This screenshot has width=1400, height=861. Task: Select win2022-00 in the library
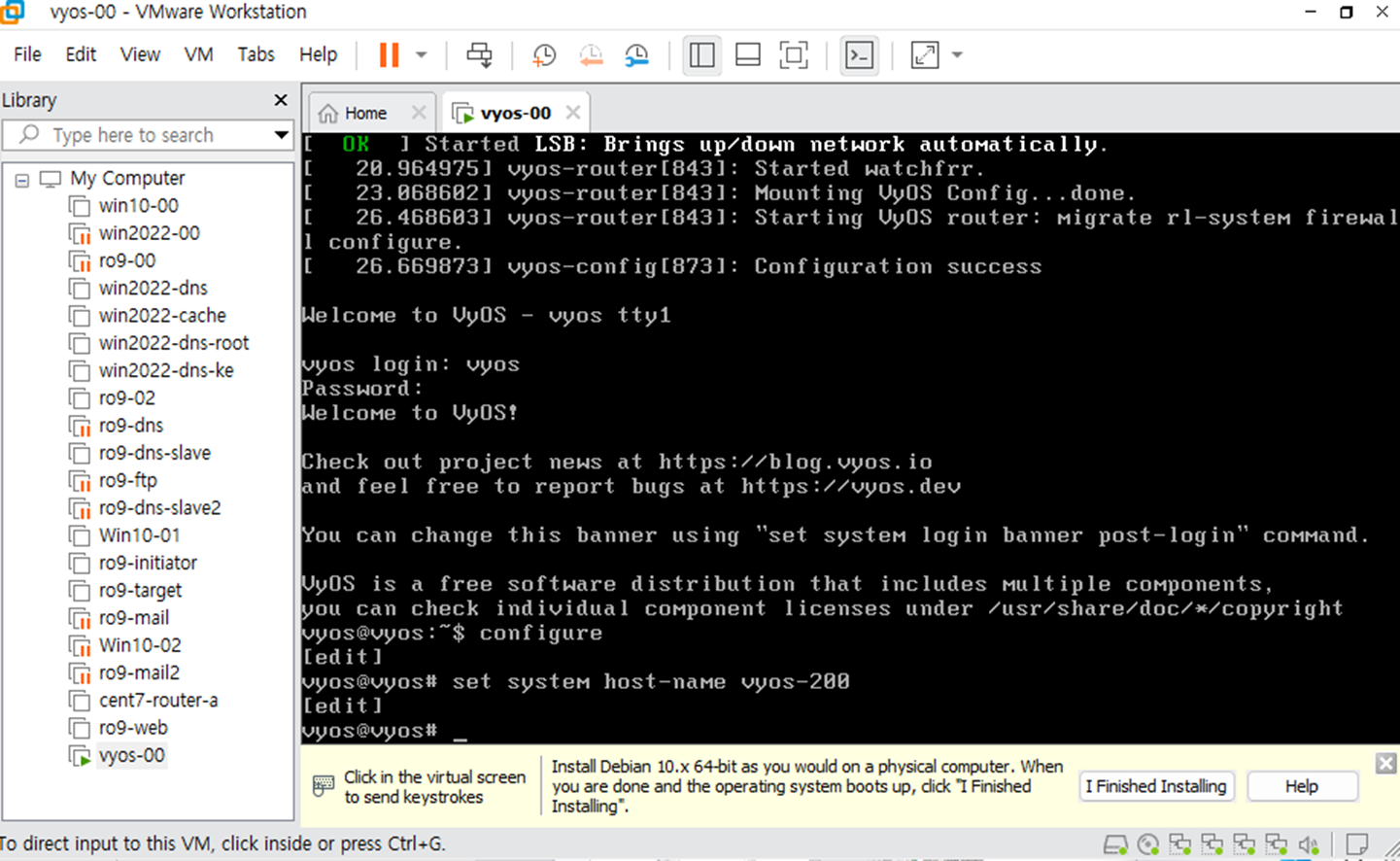(149, 233)
